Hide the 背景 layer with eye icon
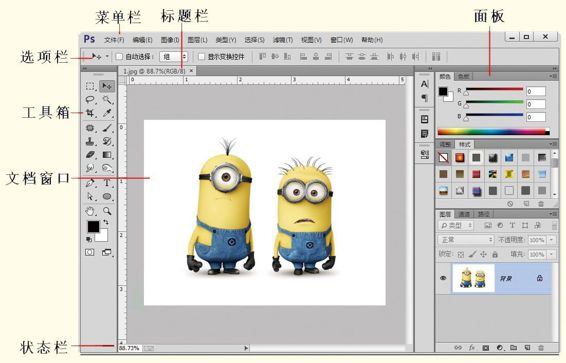Screen dimensions: 566x363 click(x=443, y=278)
